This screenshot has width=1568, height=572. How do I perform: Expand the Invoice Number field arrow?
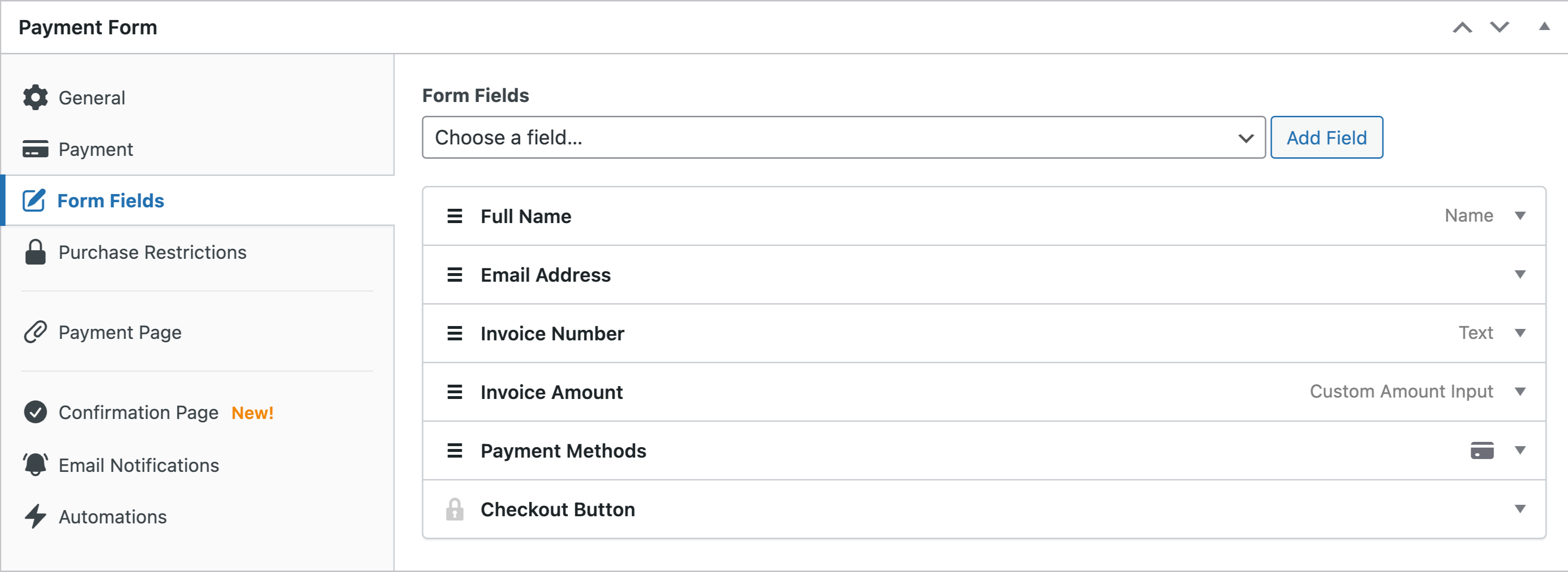point(1520,333)
